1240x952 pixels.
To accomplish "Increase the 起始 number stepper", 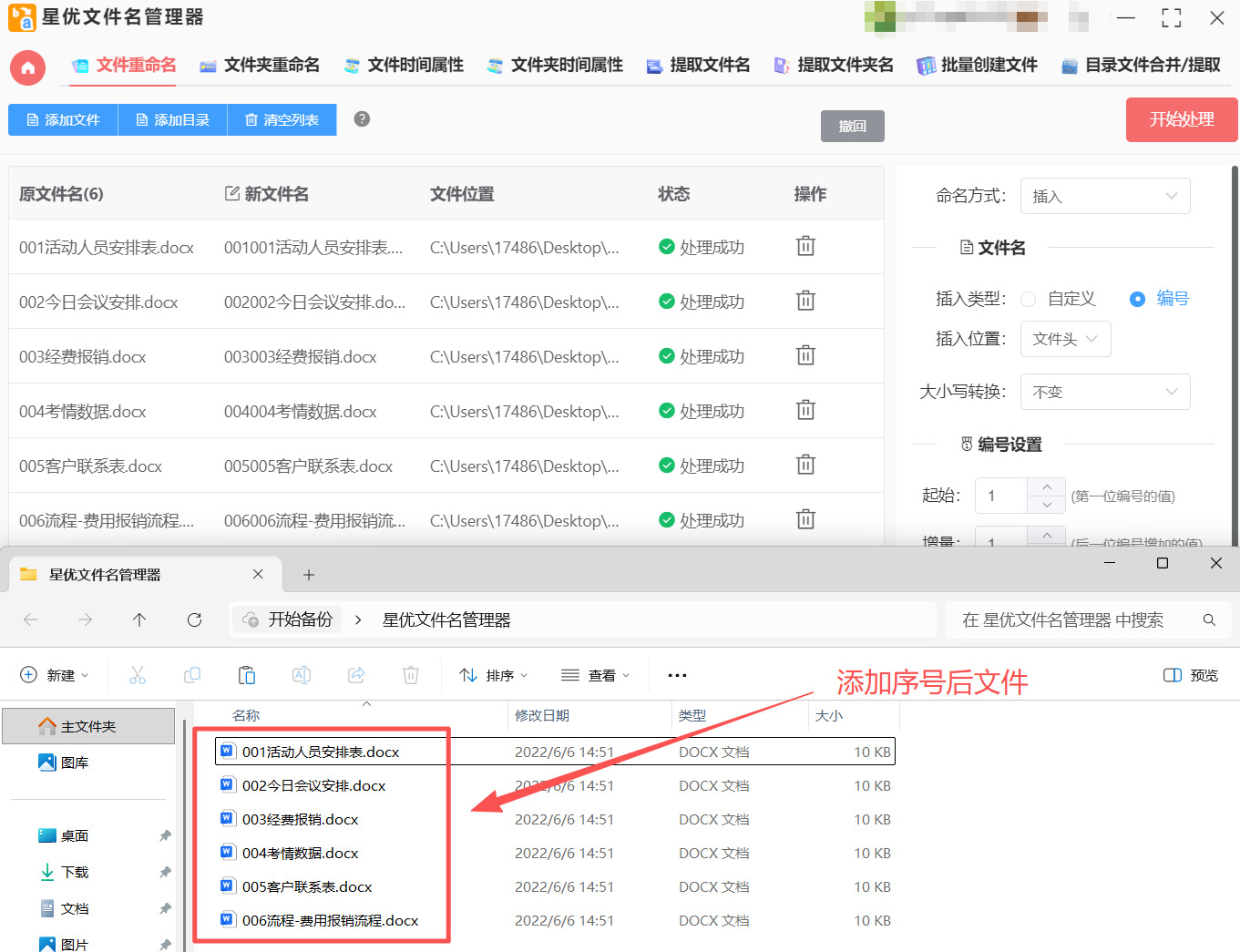I will pos(1047,486).
